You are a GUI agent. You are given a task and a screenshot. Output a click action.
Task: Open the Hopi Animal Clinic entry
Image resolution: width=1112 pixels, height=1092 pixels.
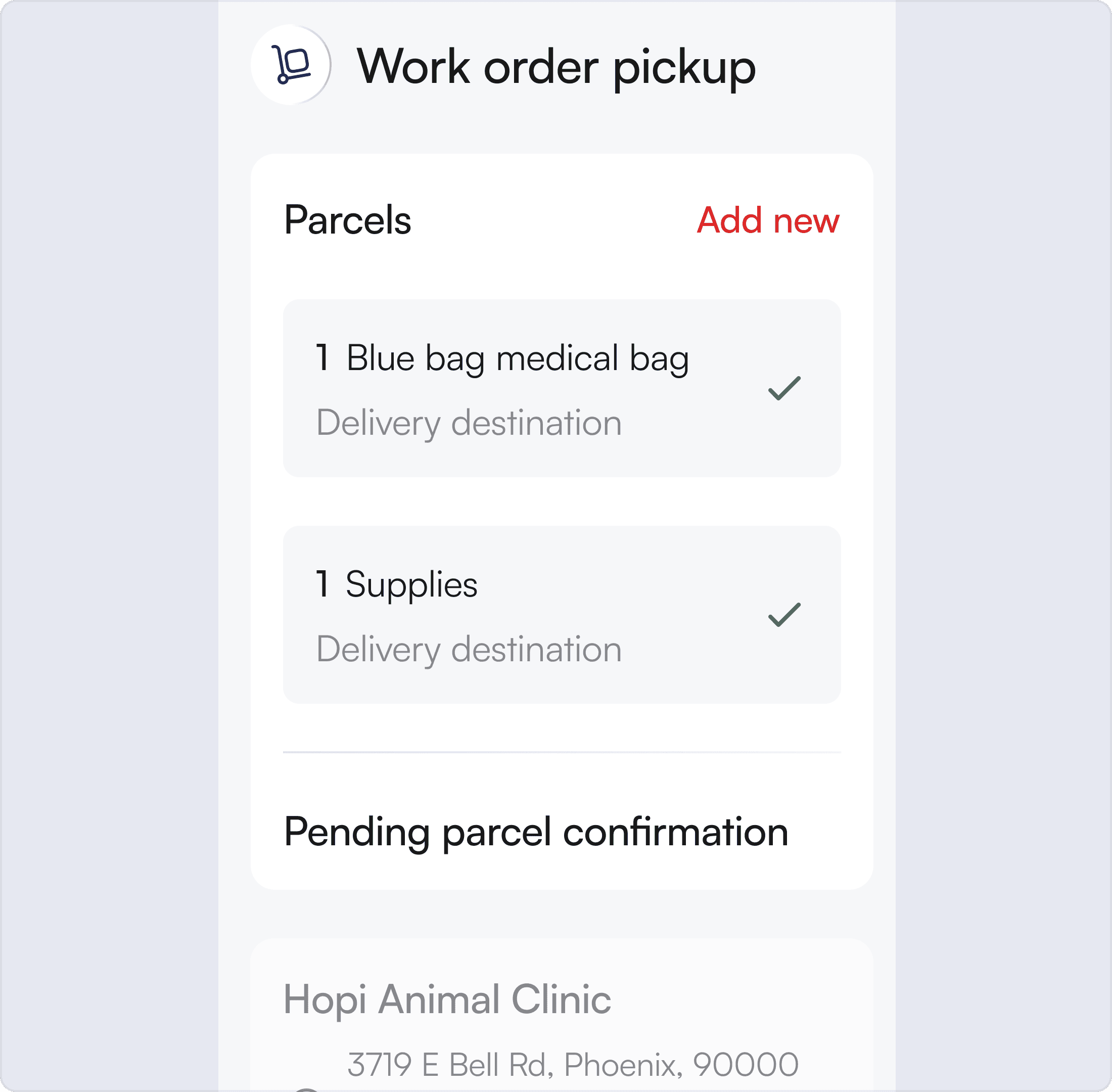448,998
